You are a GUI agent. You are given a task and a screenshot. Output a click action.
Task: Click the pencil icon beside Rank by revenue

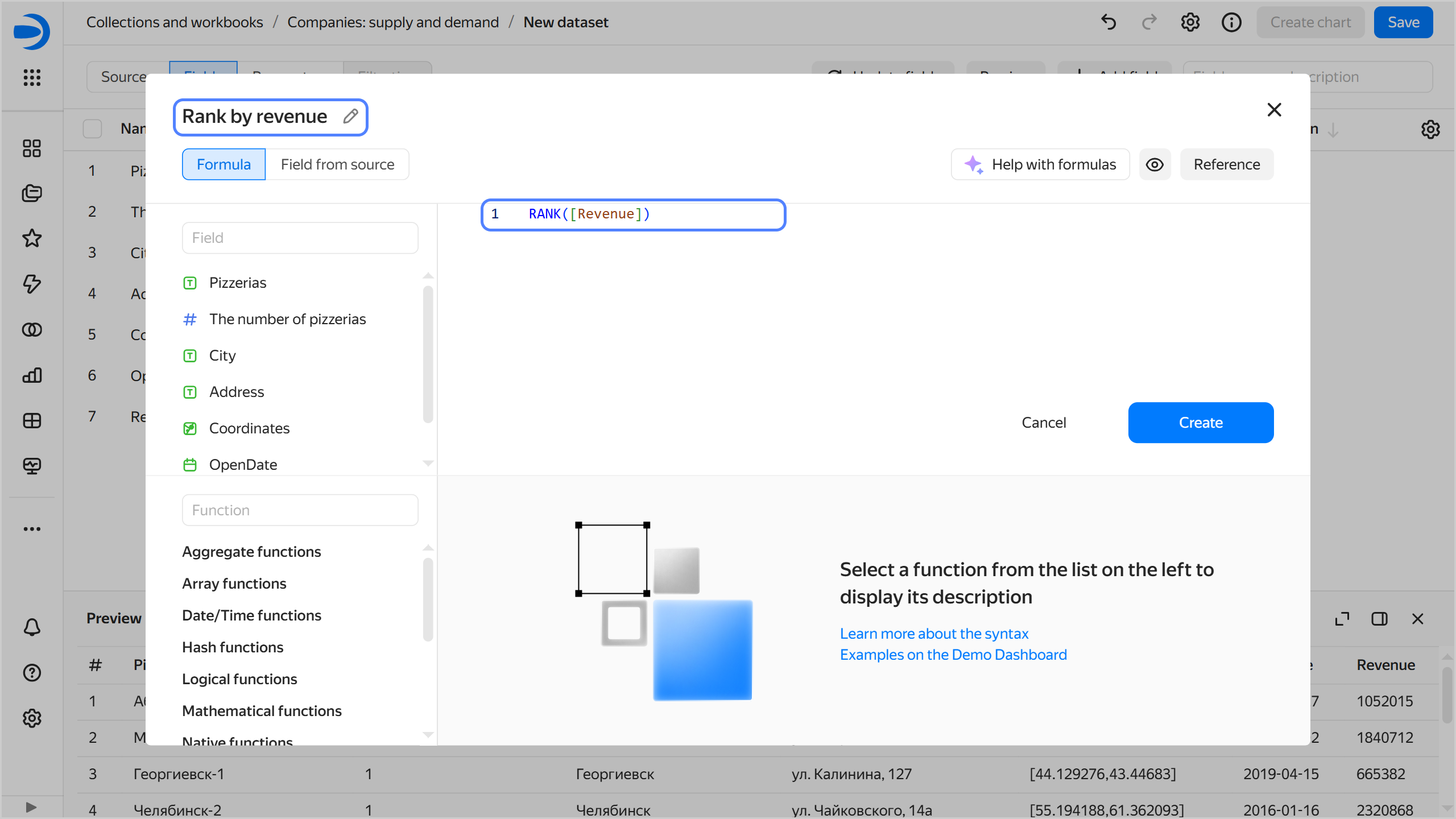pyautogui.click(x=350, y=116)
